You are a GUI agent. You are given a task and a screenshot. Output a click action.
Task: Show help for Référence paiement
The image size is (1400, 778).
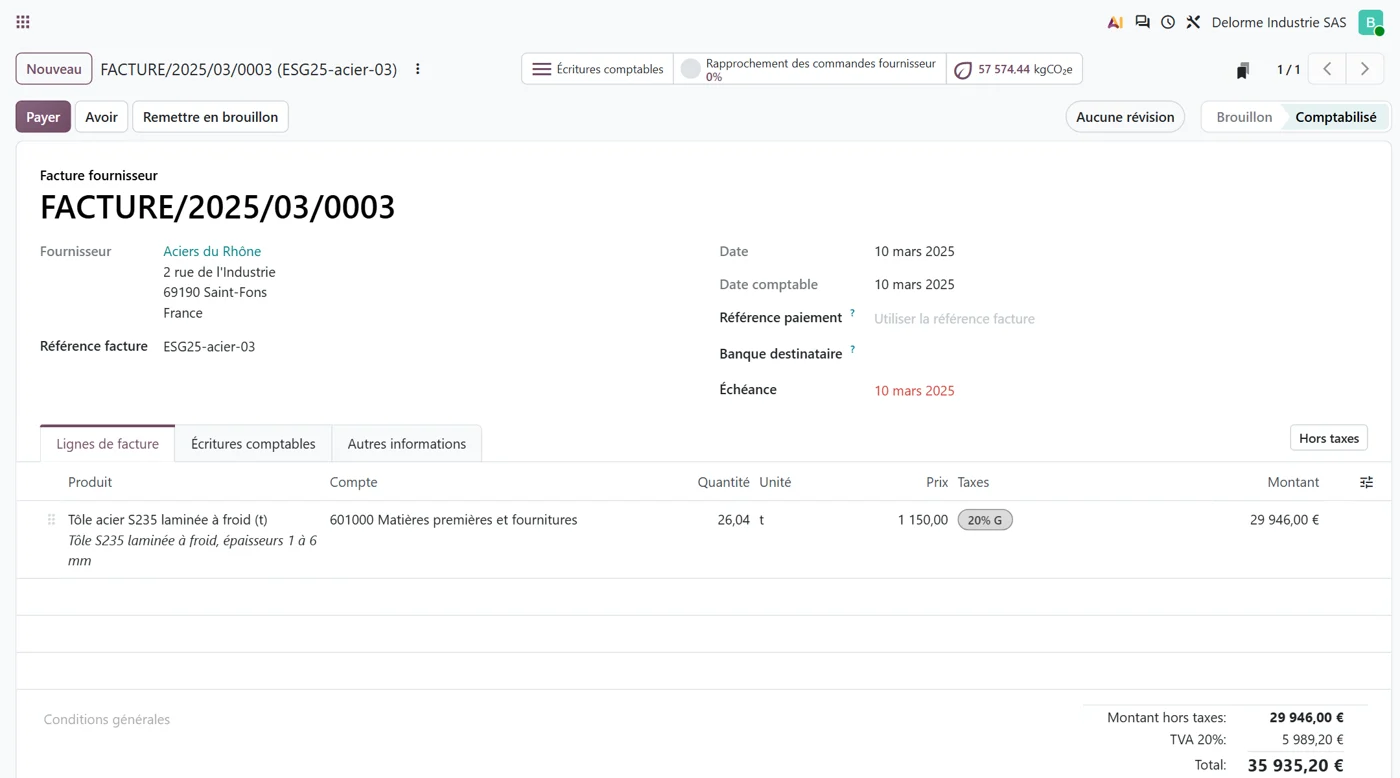[852, 313]
